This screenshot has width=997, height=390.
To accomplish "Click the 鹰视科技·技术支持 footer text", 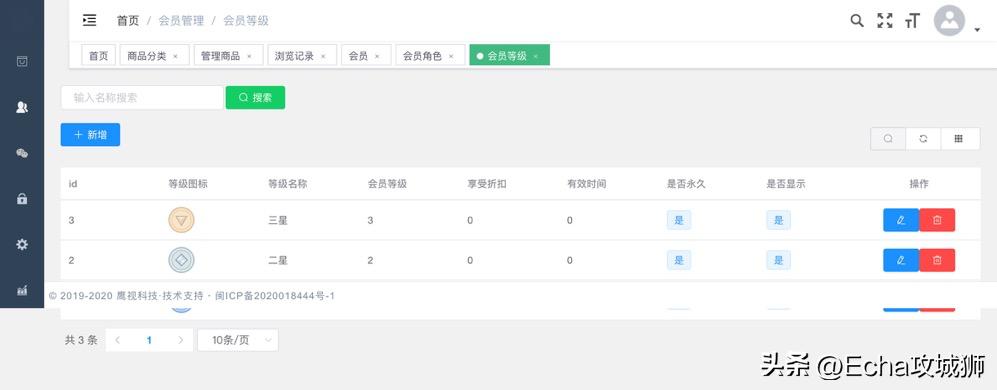I will pyautogui.click(x=160, y=296).
